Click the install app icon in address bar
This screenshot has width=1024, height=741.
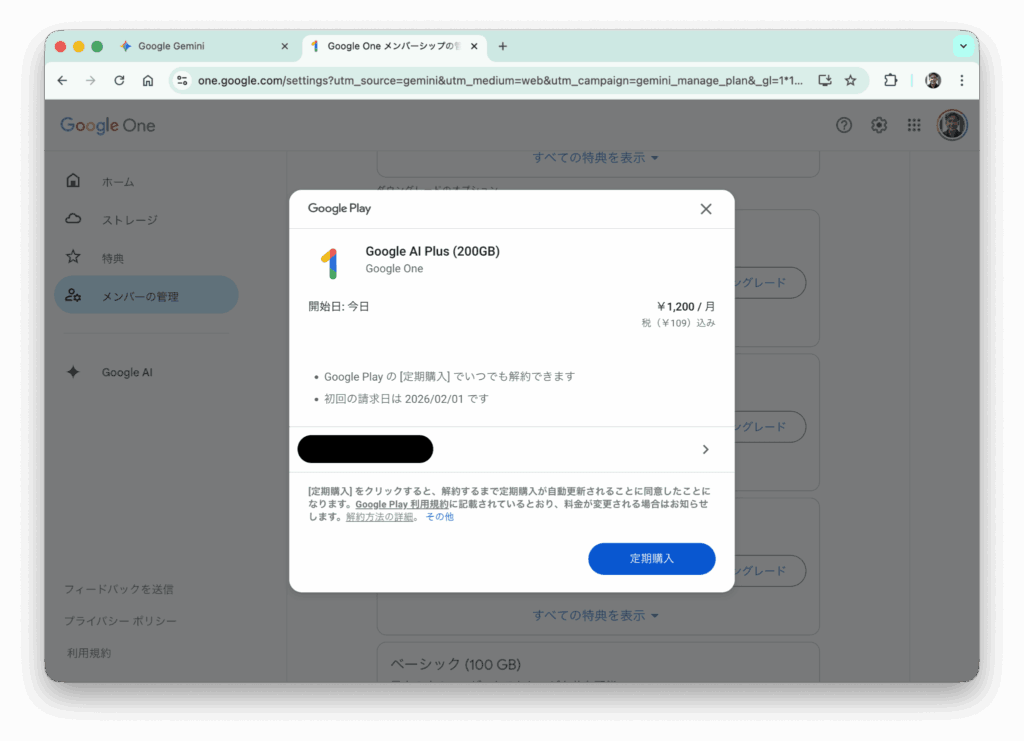pyautogui.click(x=825, y=80)
